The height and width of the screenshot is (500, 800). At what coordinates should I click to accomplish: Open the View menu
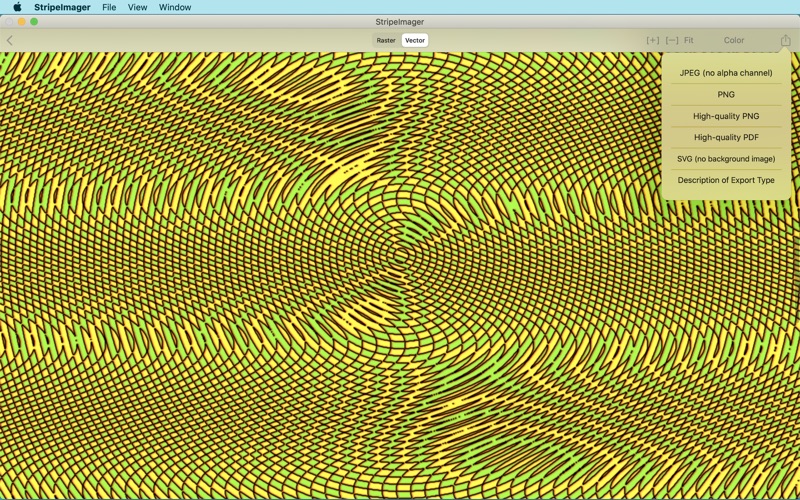click(137, 7)
